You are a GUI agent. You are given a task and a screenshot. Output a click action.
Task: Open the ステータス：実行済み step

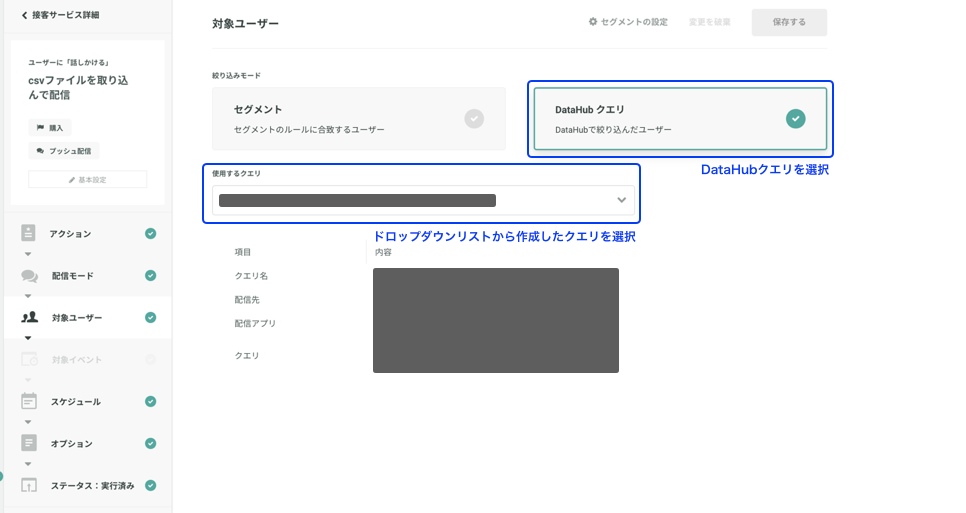(88, 485)
